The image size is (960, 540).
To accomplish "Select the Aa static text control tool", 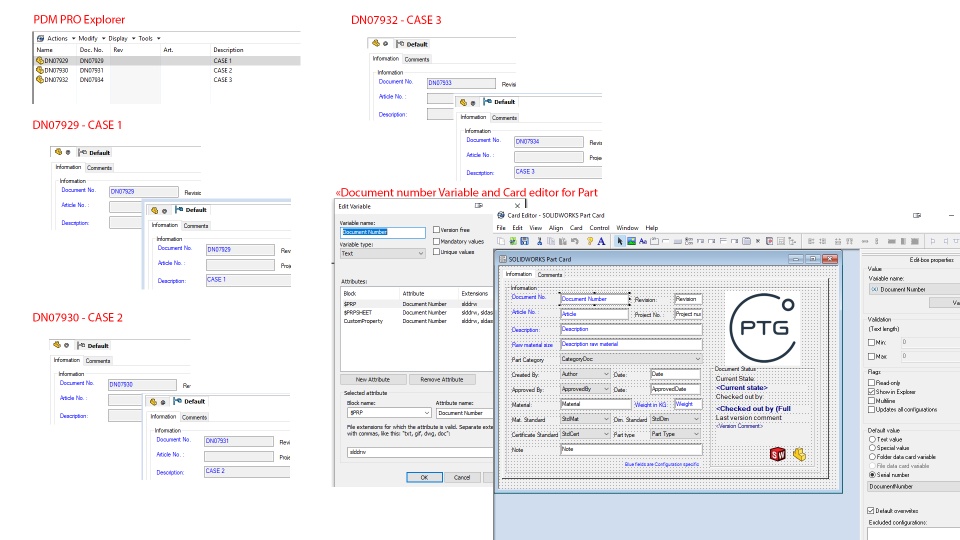I will pyautogui.click(x=643, y=241).
